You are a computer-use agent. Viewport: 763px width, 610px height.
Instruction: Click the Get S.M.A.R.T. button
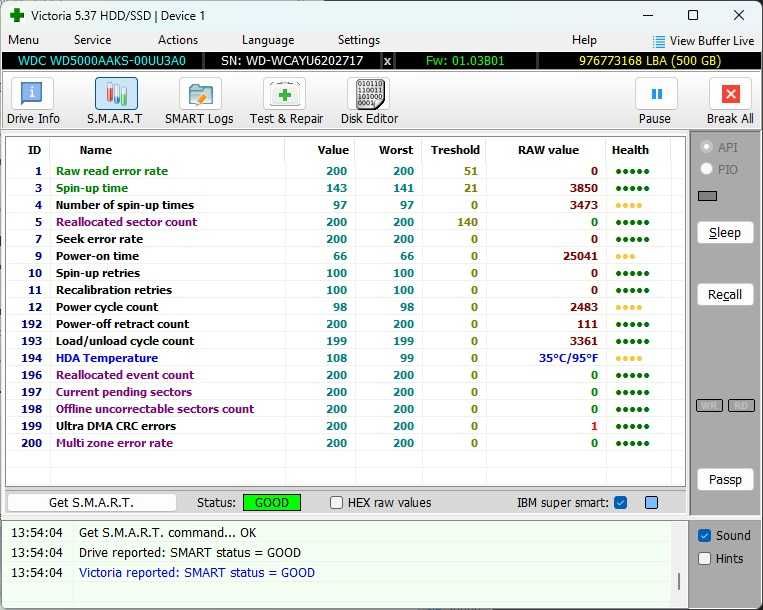point(91,502)
